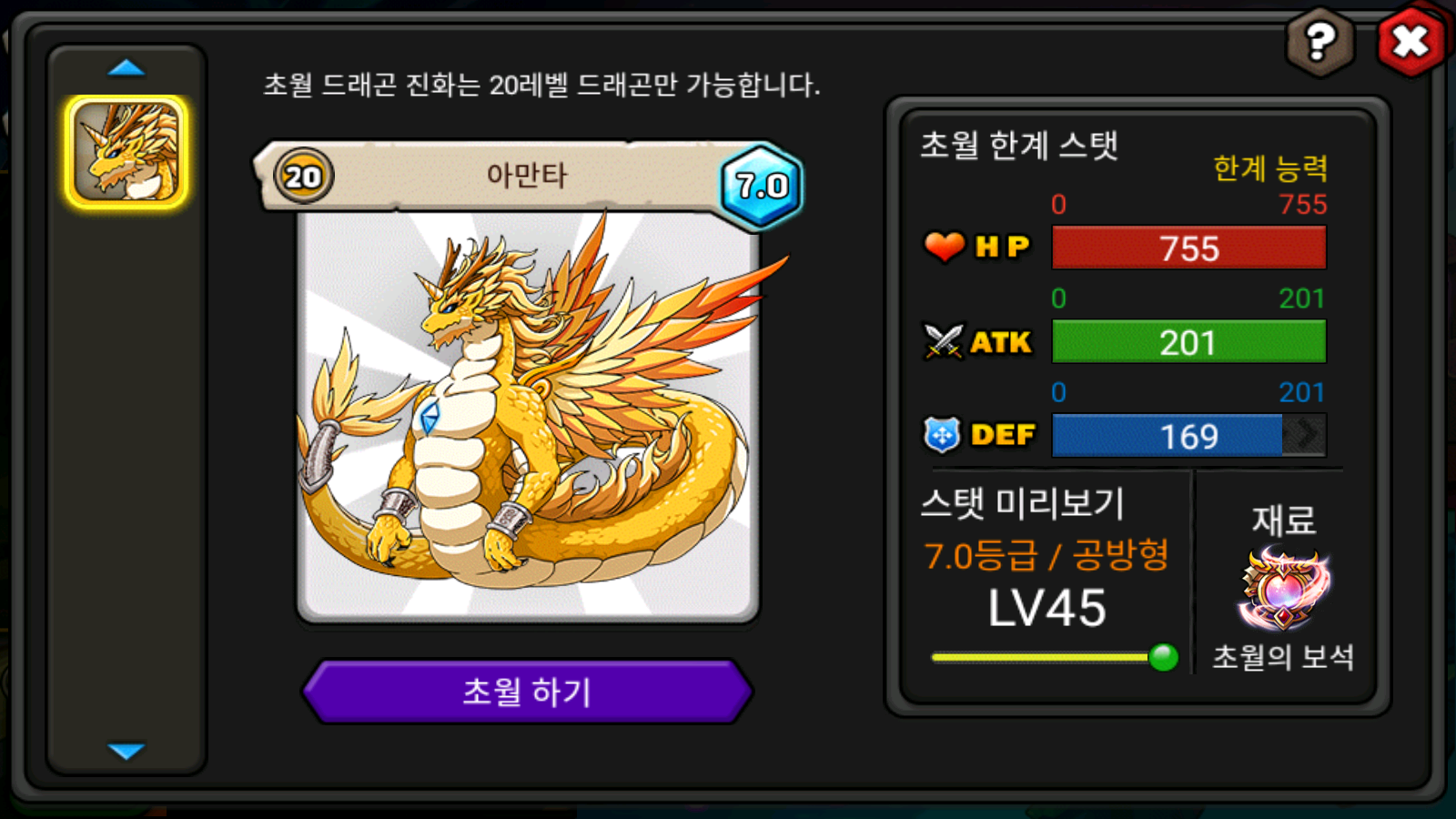This screenshot has width=1456, height=819.
Task: Click the green LV45 level slider handle
Action: [1163, 657]
